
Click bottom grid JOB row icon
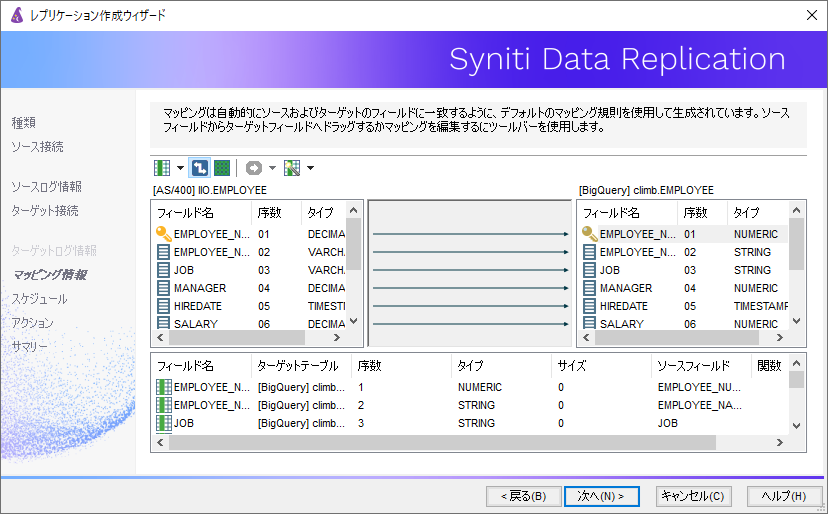pyautogui.click(x=164, y=423)
